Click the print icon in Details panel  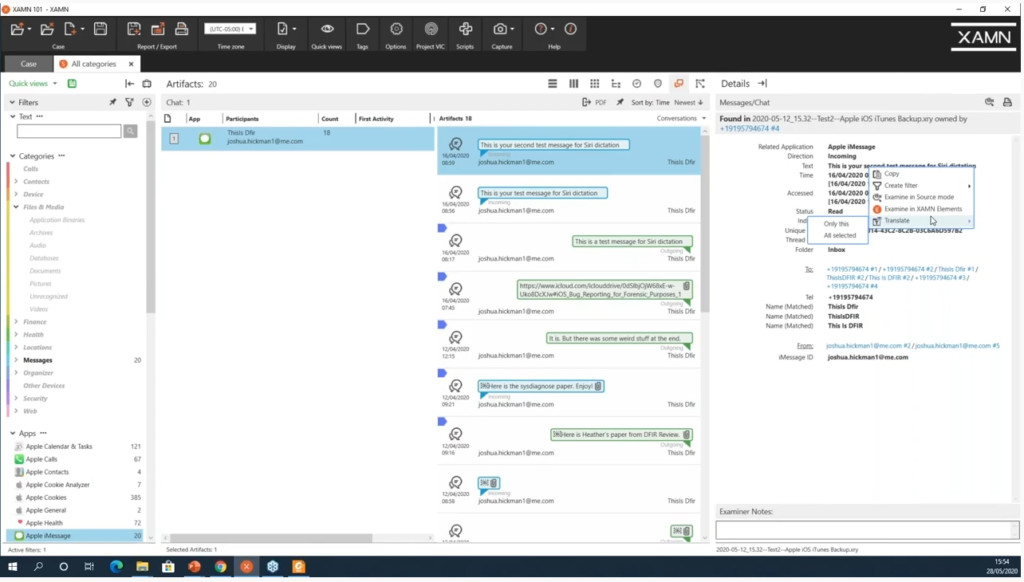click(x=1007, y=103)
